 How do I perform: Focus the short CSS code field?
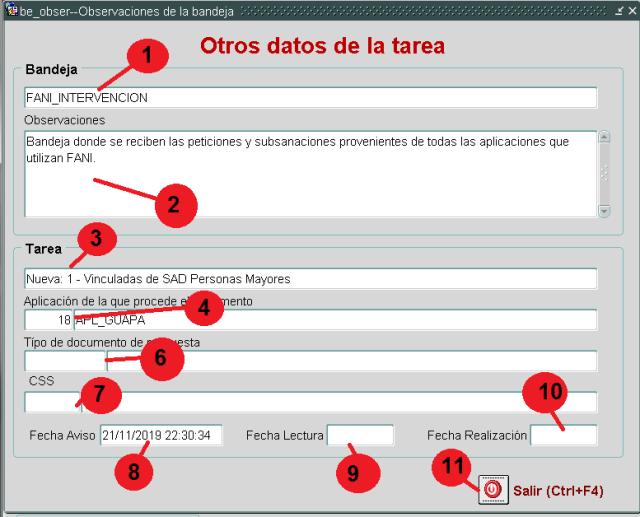point(52,402)
